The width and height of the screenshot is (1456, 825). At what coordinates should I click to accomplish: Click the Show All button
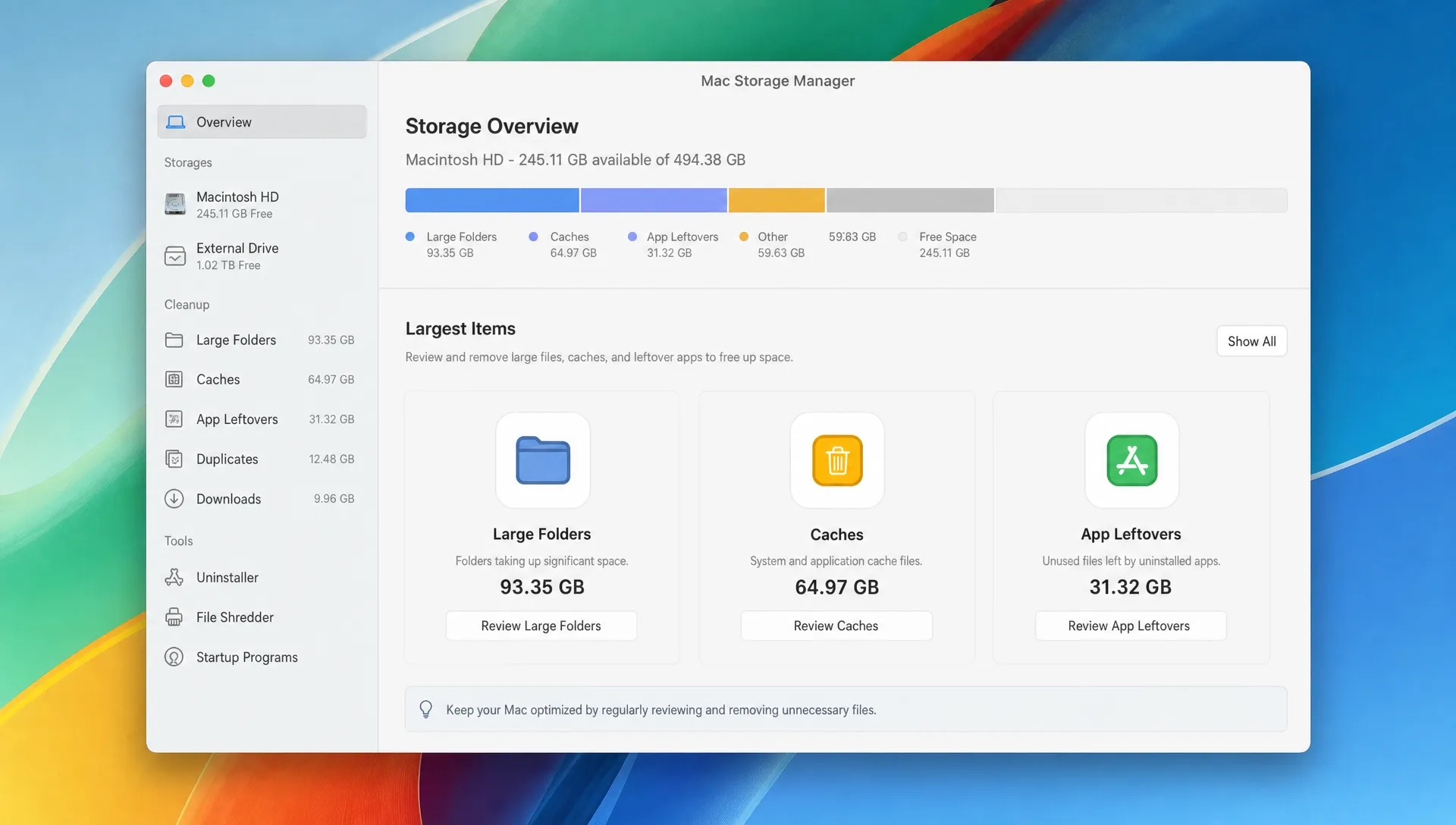click(x=1251, y=341)
